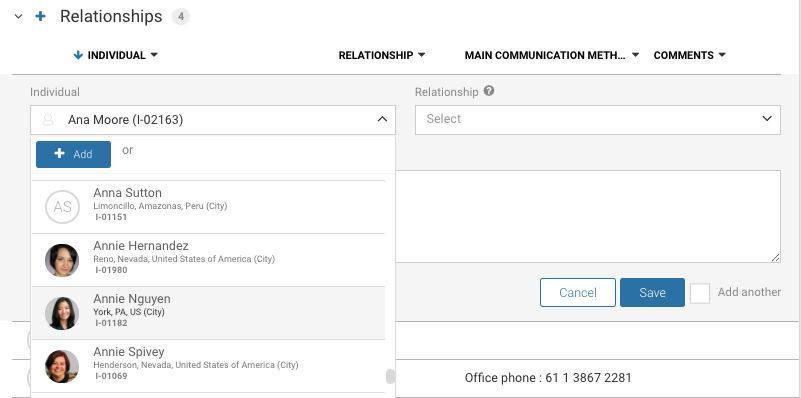
Task: Click the sort arrow on Individual column
Action: (78, 55)
